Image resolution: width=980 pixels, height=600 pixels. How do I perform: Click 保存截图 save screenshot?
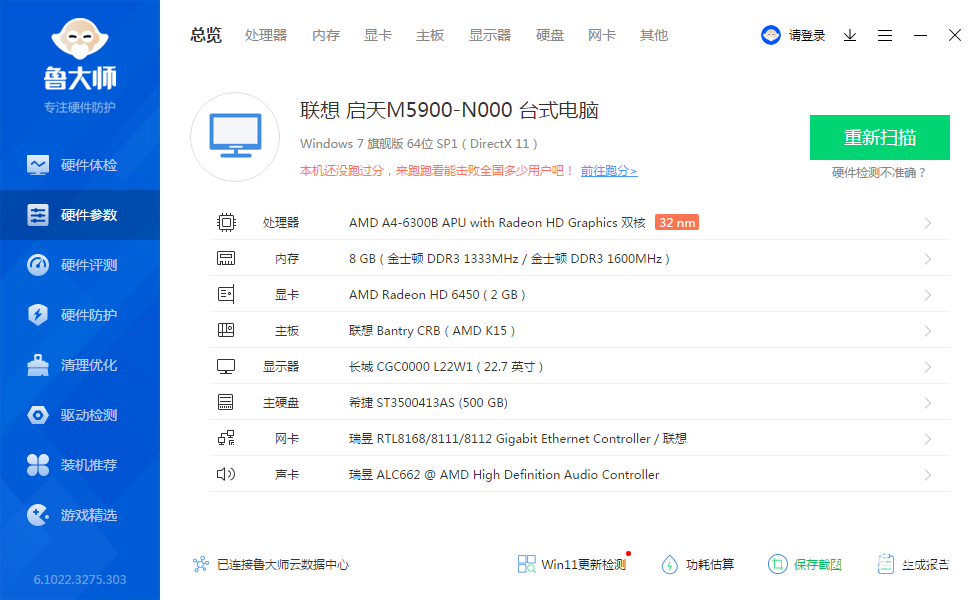(x=805, y=564)
